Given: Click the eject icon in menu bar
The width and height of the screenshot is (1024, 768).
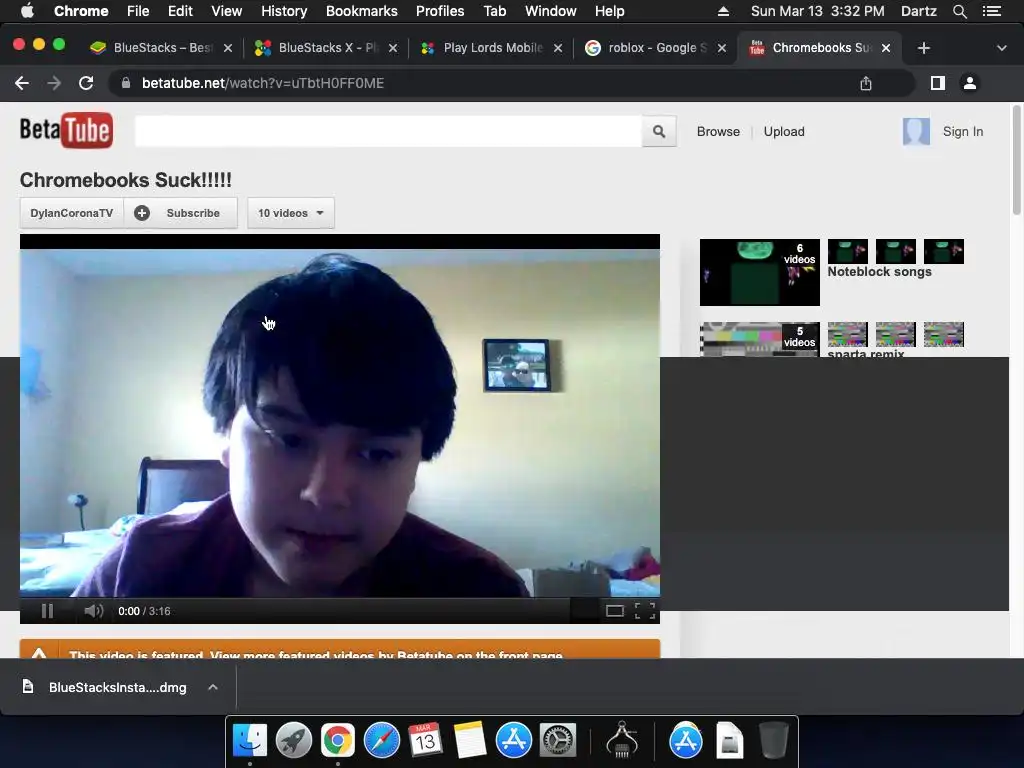Looking at the screenshot, I should pos(723,11).
